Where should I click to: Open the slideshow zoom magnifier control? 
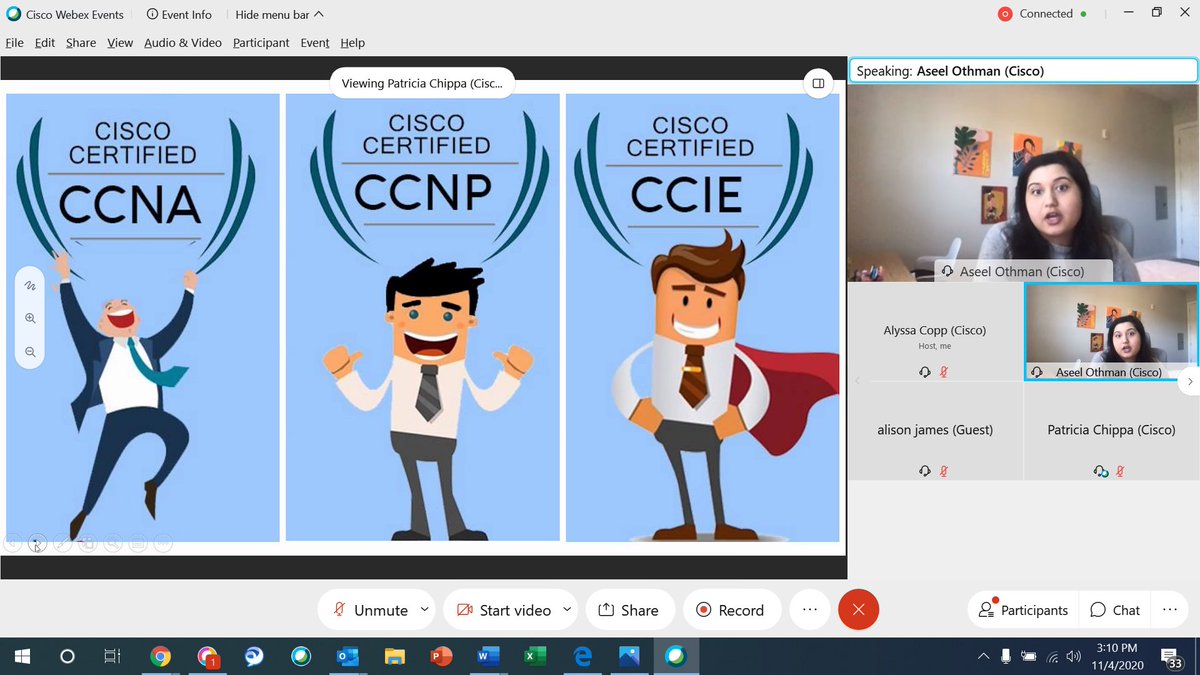coord(113,543)
